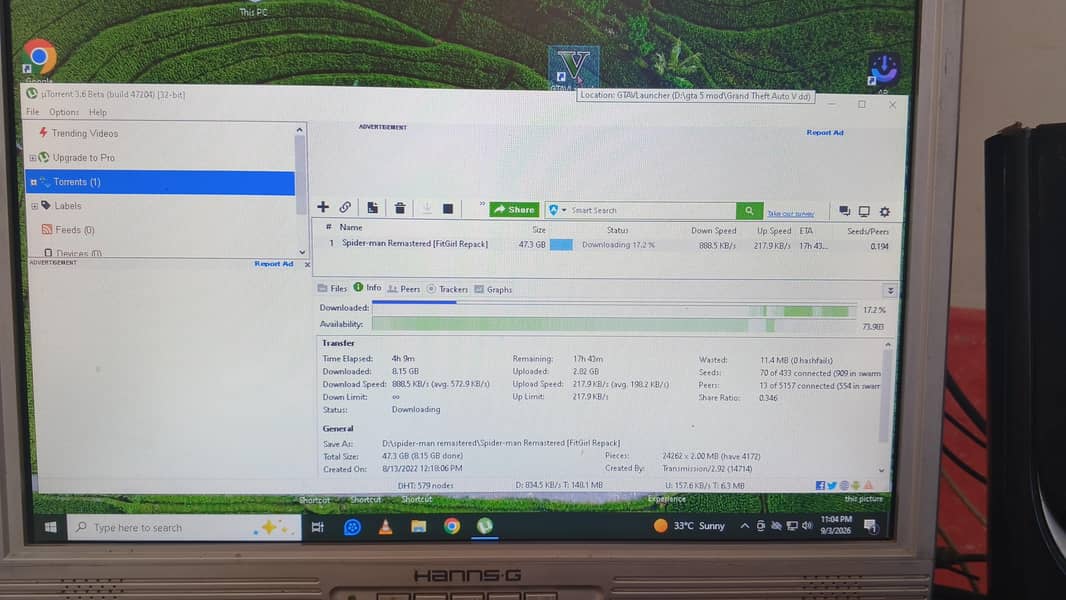Open Task View on the taskbar
The height and width of the screenshot is (600, 1066).
317,527
